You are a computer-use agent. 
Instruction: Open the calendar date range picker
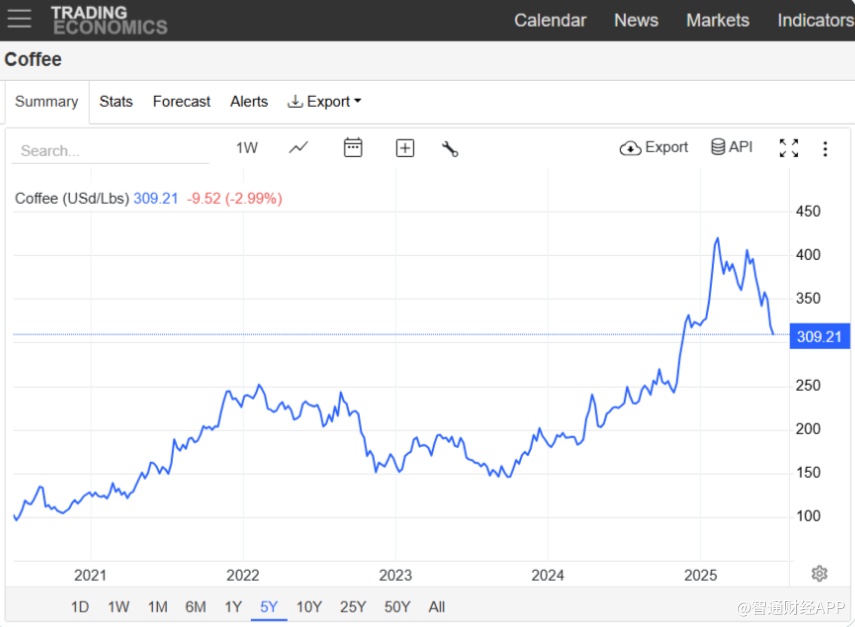click(x=353, y=148)
